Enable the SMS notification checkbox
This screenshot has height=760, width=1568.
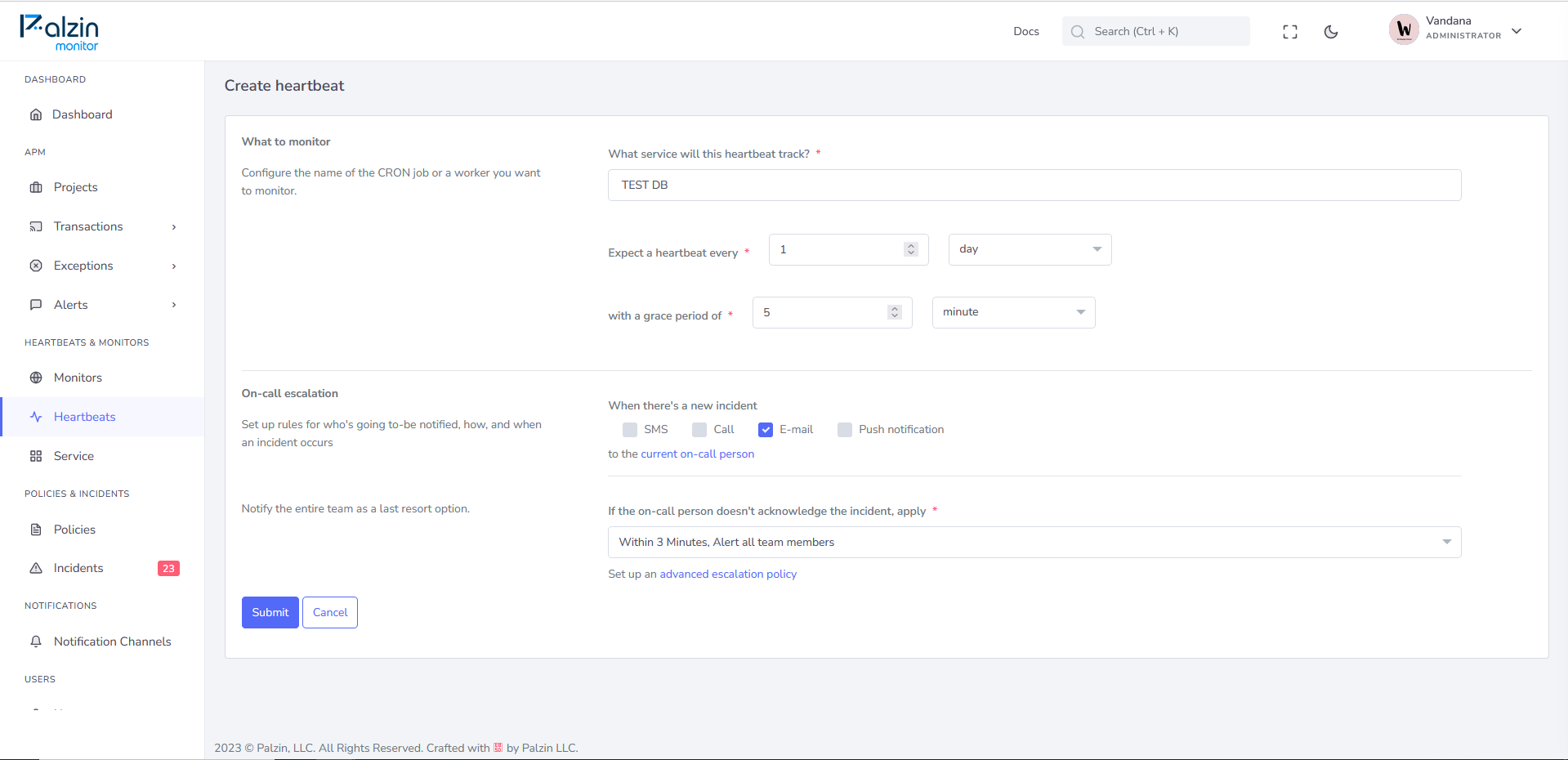point(630,430)
